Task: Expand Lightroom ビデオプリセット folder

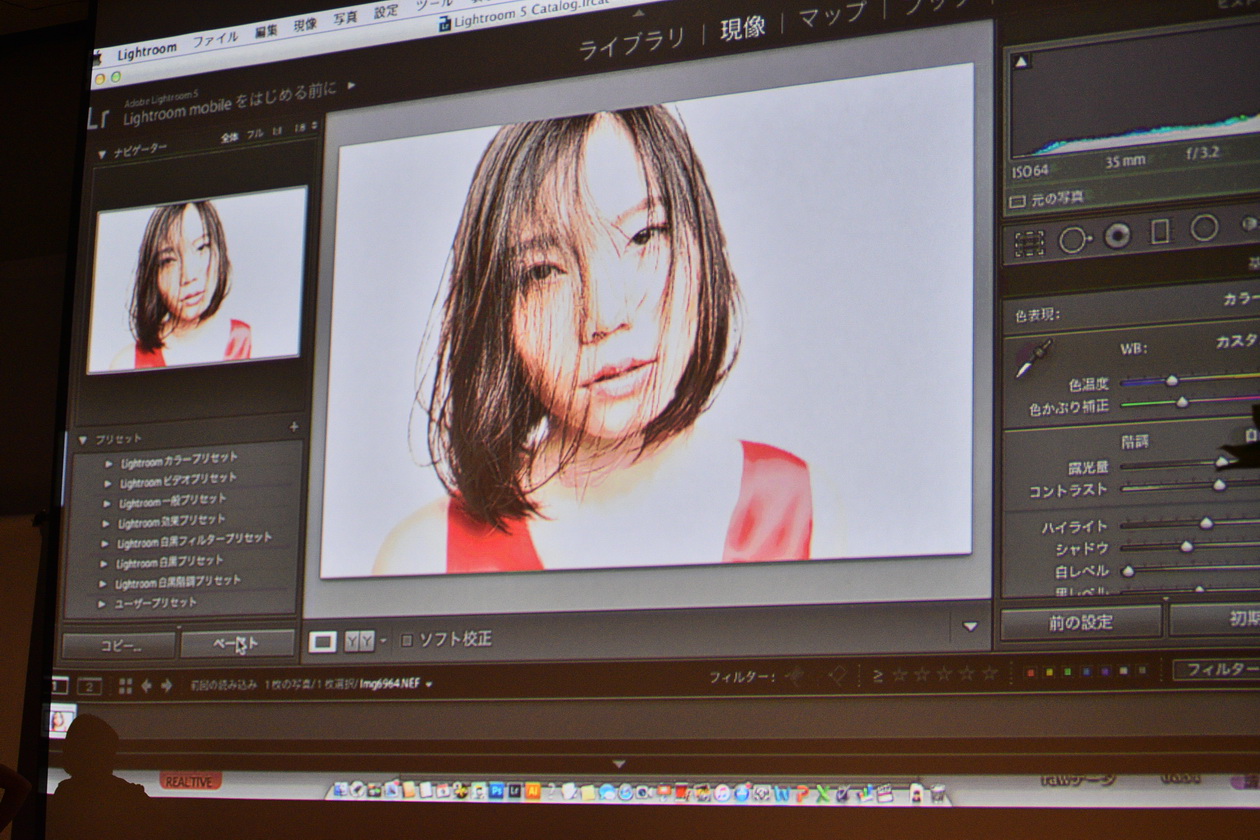Action: pyautogui.click(x=108, y=484)
